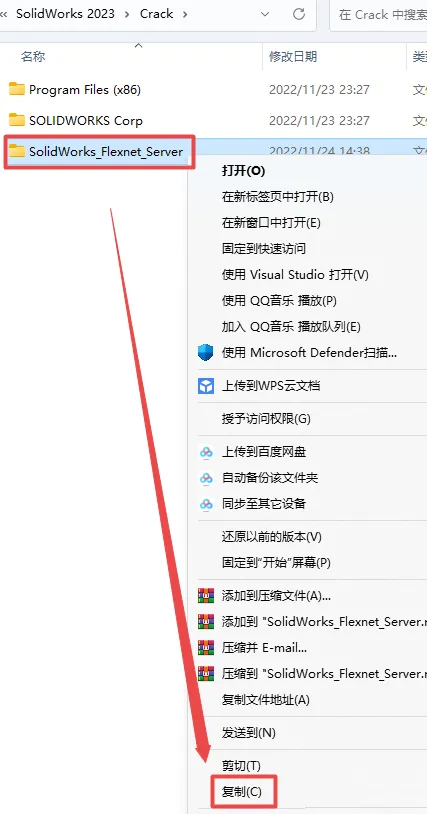The height and width of the screenshot is (814, 427).
Task: Click the WinRAR icon beside 添加到压缩文件(A)...
Action: coord(206,595)
